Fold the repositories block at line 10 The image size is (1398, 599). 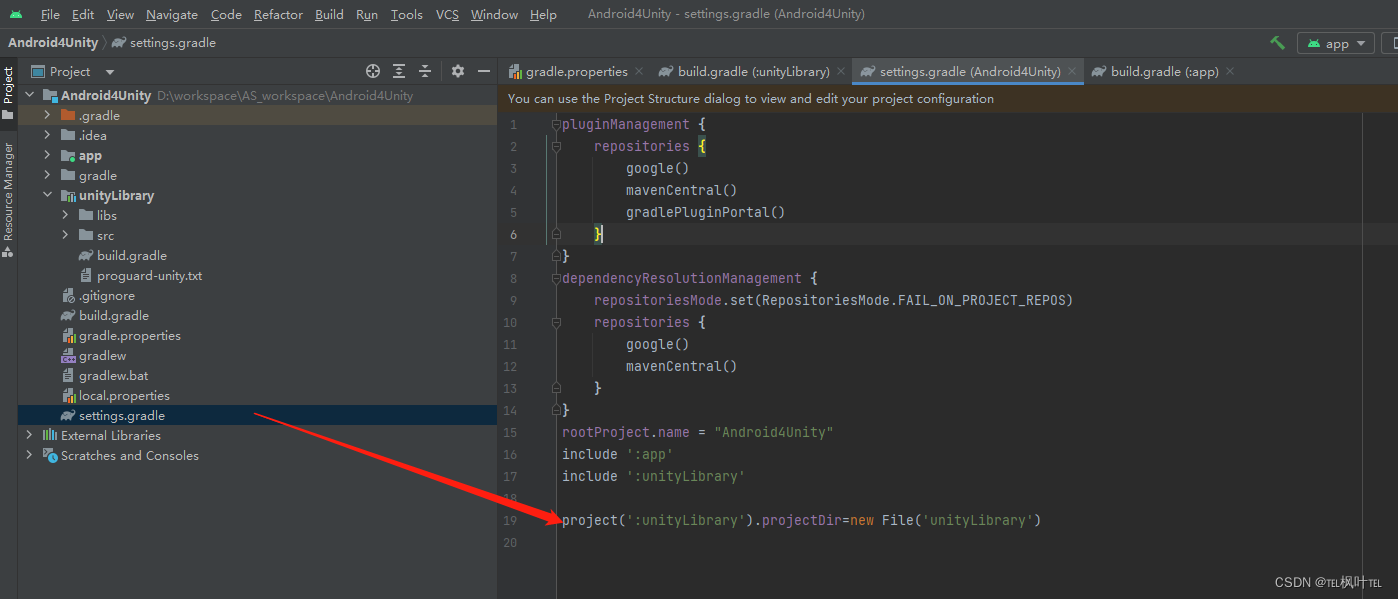[556, 322]
